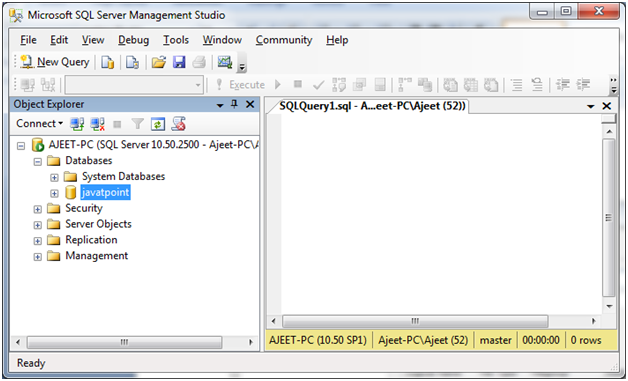Select the System Databases folder label
Image resolution: width=628 pixels, height=381 pixels.
click(x=123, y=176)
